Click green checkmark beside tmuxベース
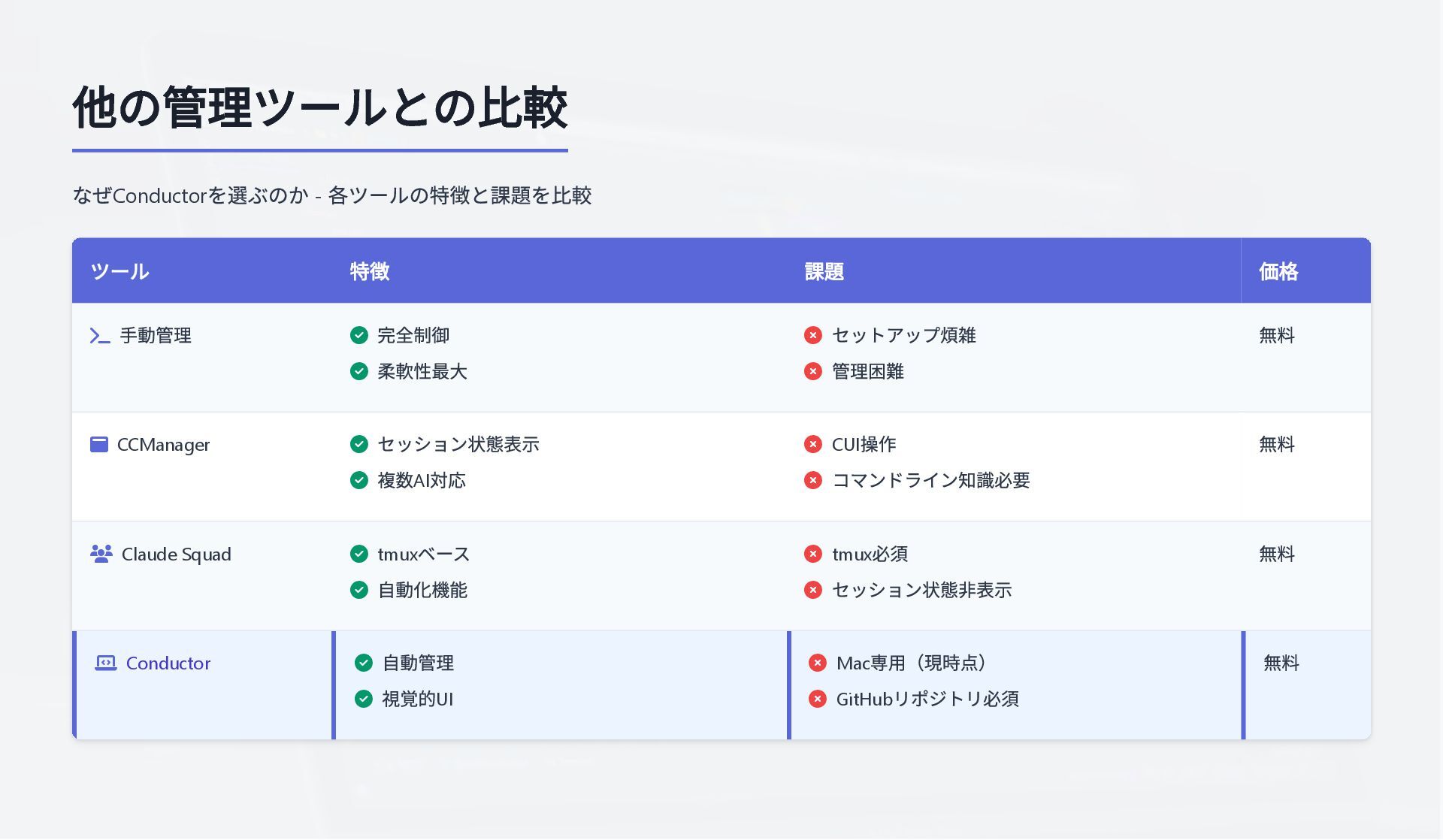1443x840 pixels. click(359, 554)
